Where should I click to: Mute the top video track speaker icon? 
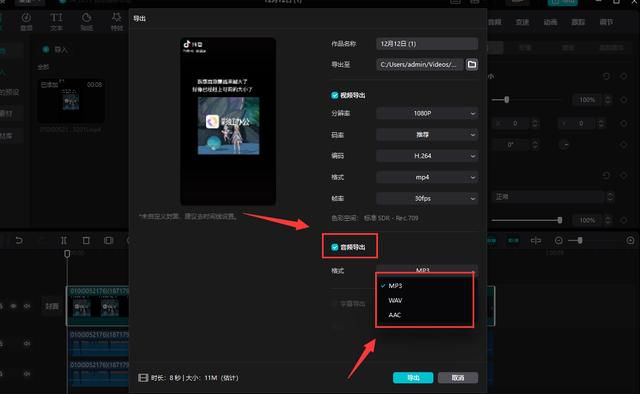[x=27, y=306]
